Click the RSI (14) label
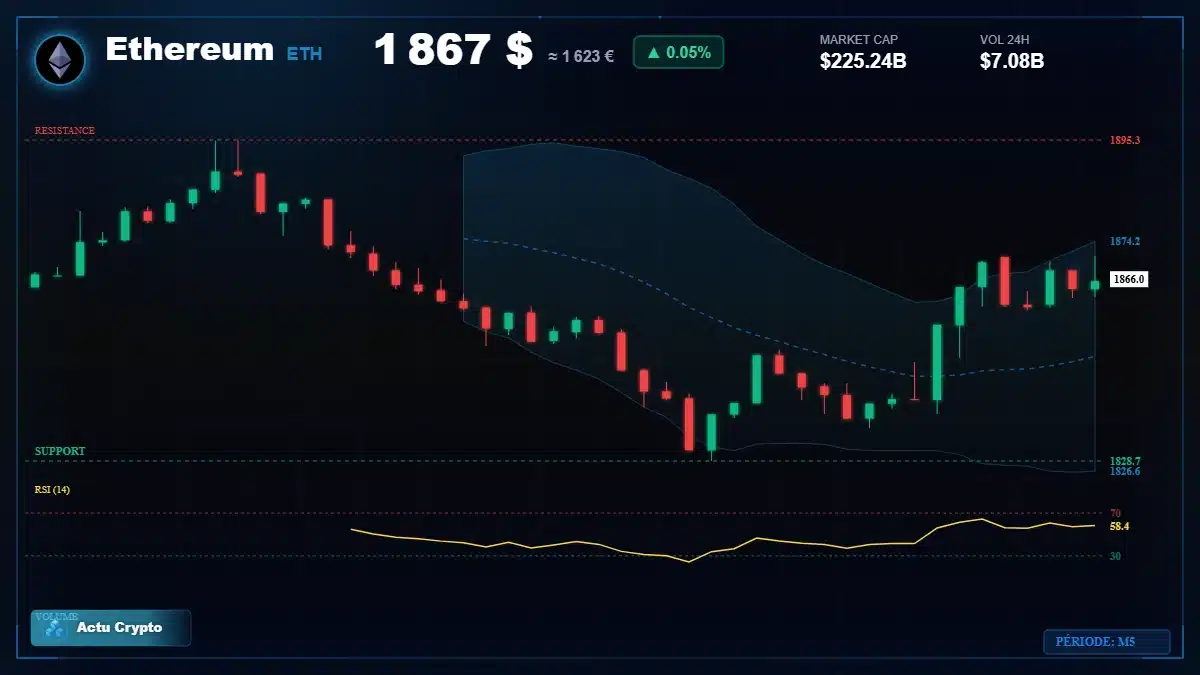Viewport: 1200px width, 675px height. tap(52, 490)
